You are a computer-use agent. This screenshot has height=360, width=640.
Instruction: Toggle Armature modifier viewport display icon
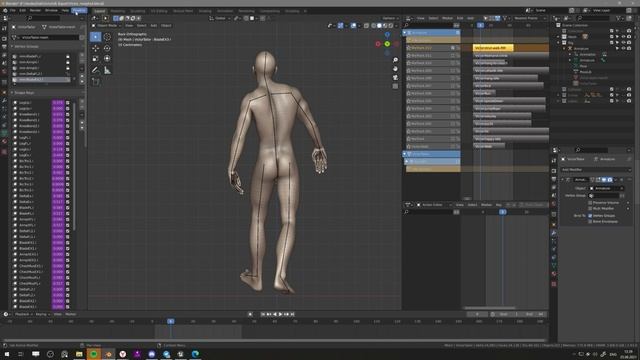point(604,180)
